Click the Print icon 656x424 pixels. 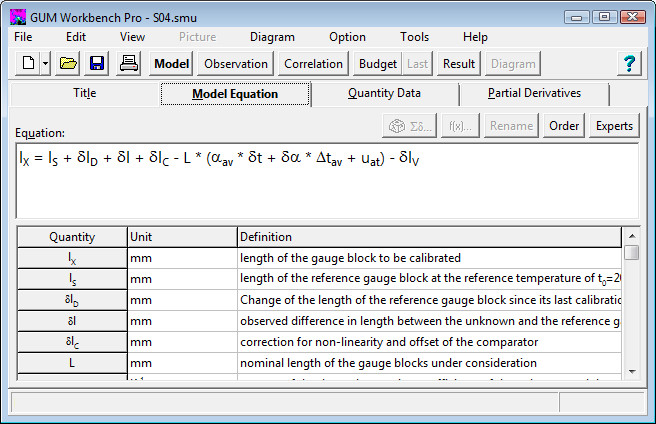point(129,64)
